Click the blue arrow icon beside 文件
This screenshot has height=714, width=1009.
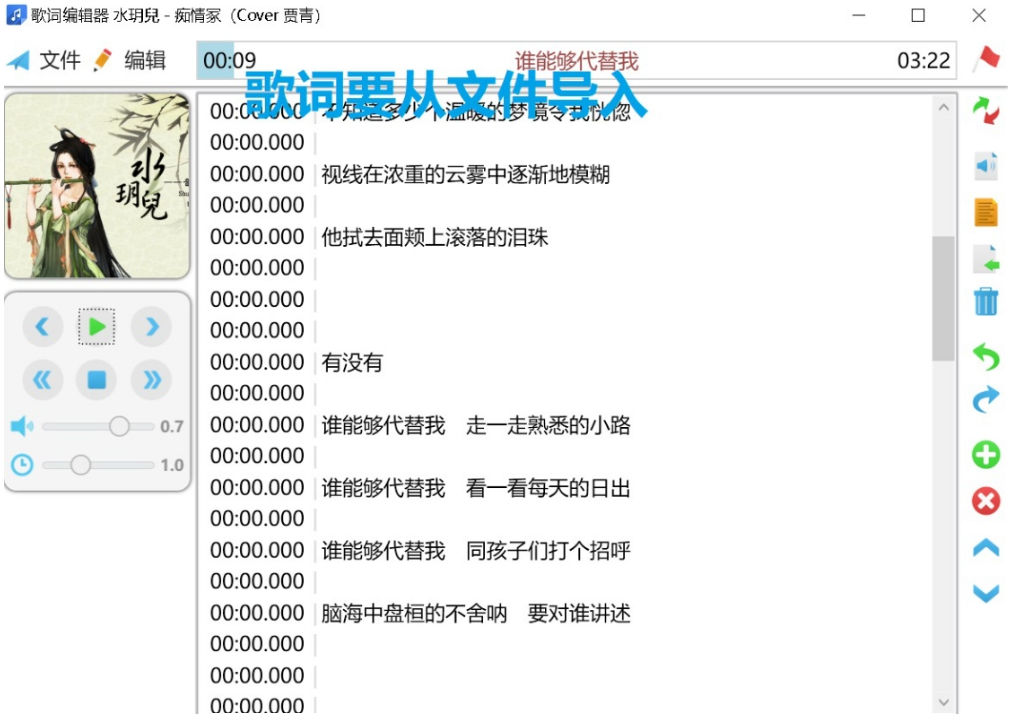click(x=18, y=60)
